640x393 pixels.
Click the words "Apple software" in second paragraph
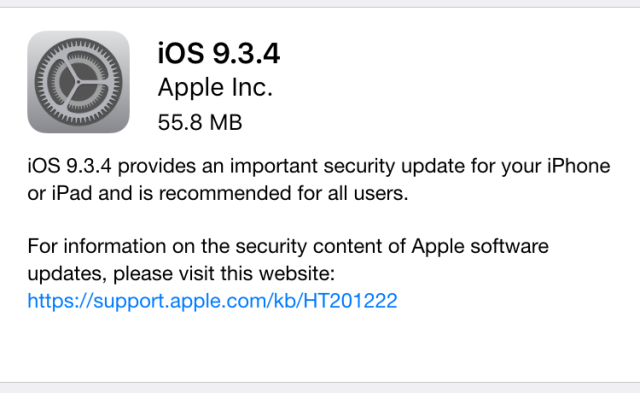[x=480, y=246]
